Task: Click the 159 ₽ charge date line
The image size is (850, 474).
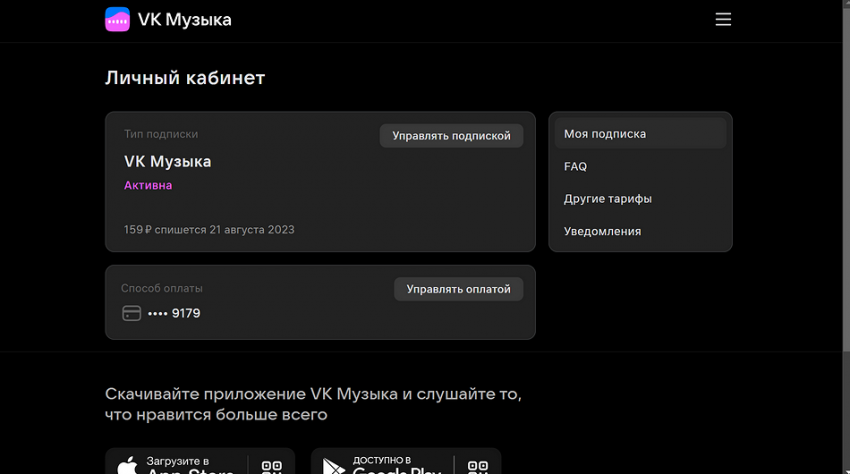Action: 209,230
